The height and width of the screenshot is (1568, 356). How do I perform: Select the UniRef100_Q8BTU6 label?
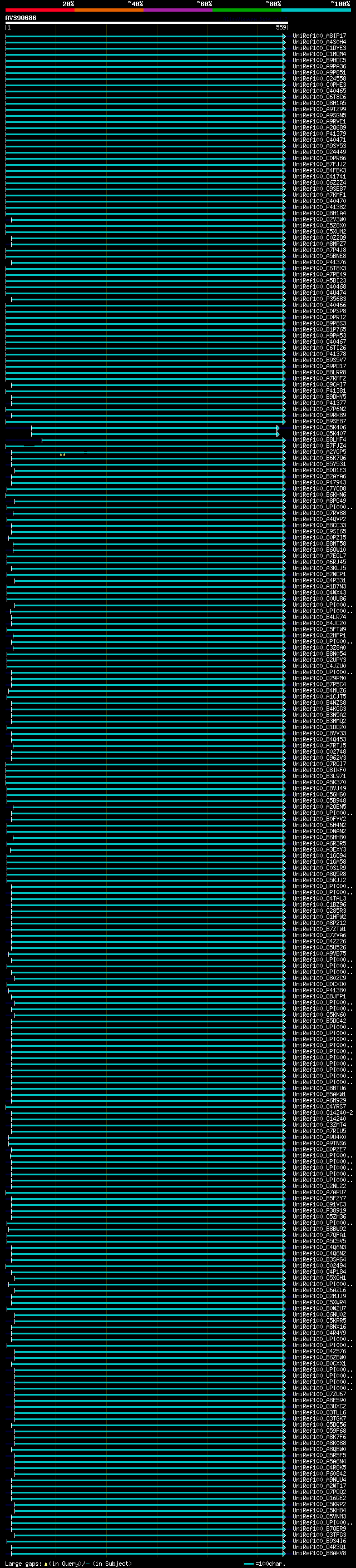pyautogui.click(x=319, y=1088)
